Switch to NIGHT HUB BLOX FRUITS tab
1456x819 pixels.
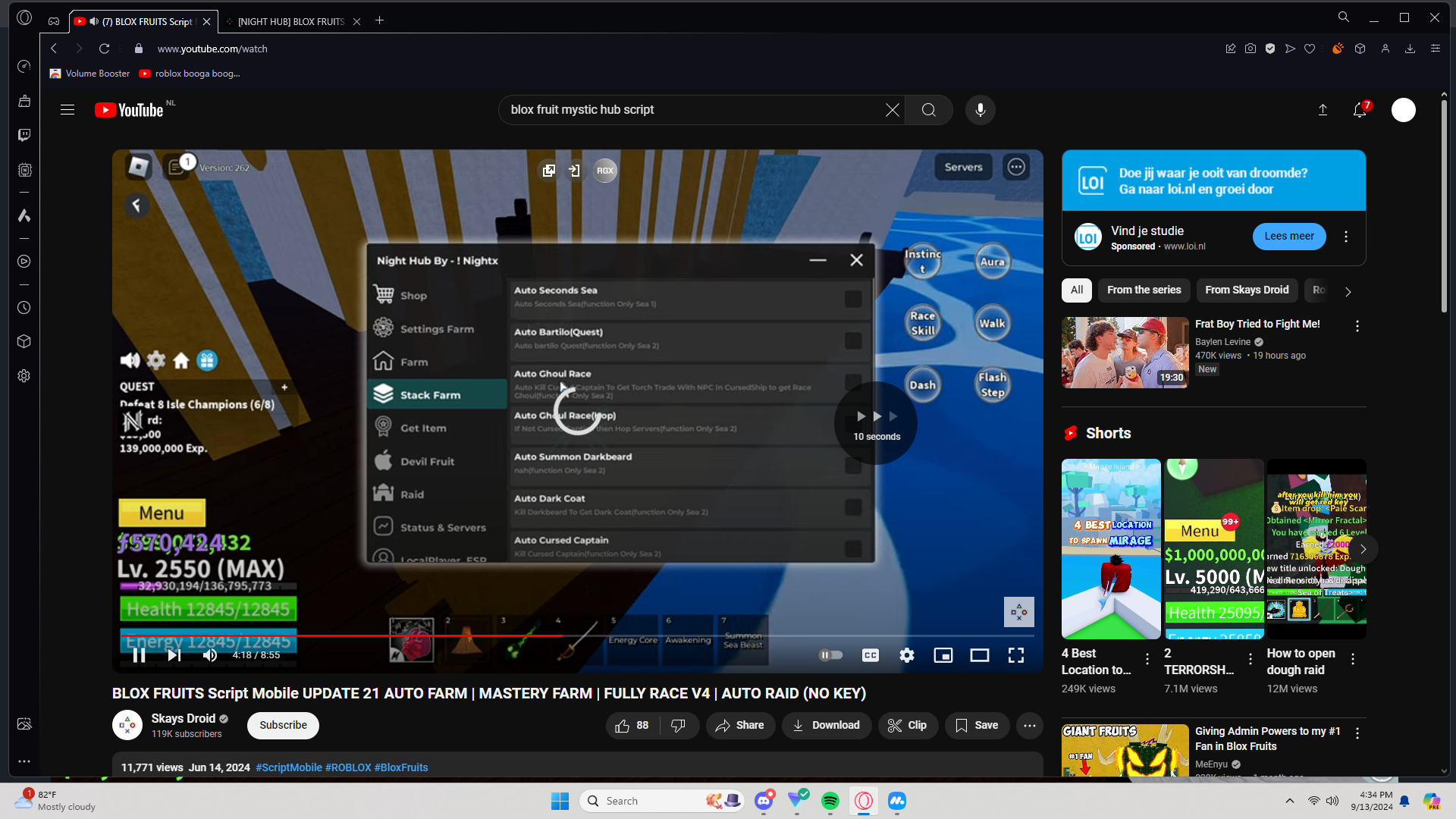[x=293, y=21]
